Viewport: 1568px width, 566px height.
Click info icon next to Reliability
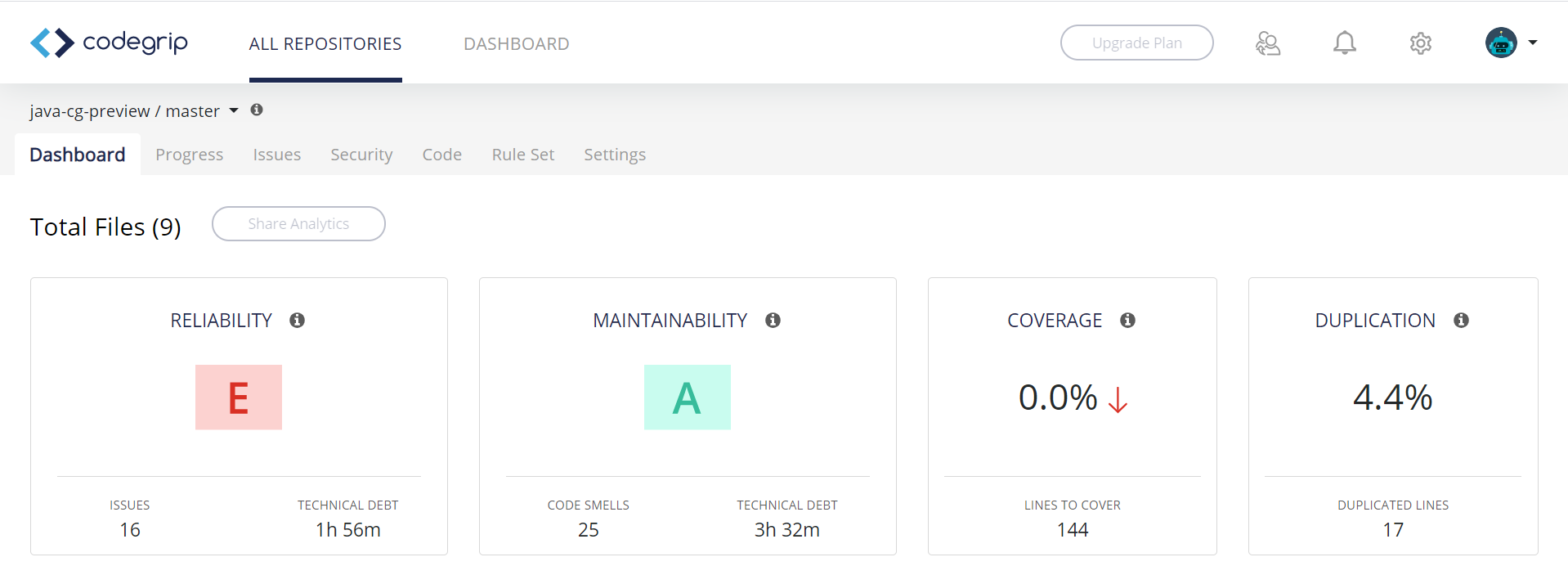click(297, 321)
